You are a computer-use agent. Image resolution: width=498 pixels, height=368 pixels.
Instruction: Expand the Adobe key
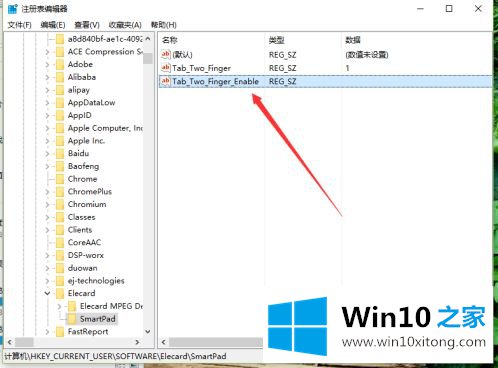click(x=47, y=65)
